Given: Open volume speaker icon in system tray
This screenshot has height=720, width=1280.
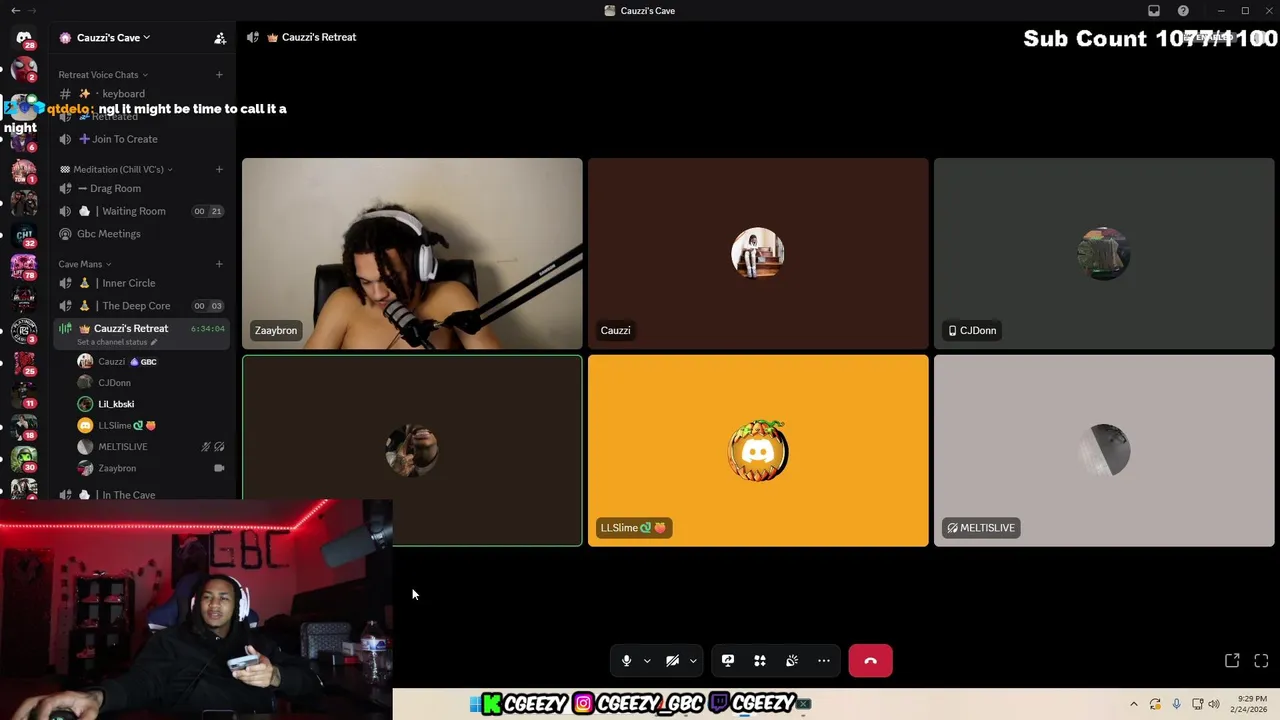Looking at the screenshot, I should [x=1214, y=704].
